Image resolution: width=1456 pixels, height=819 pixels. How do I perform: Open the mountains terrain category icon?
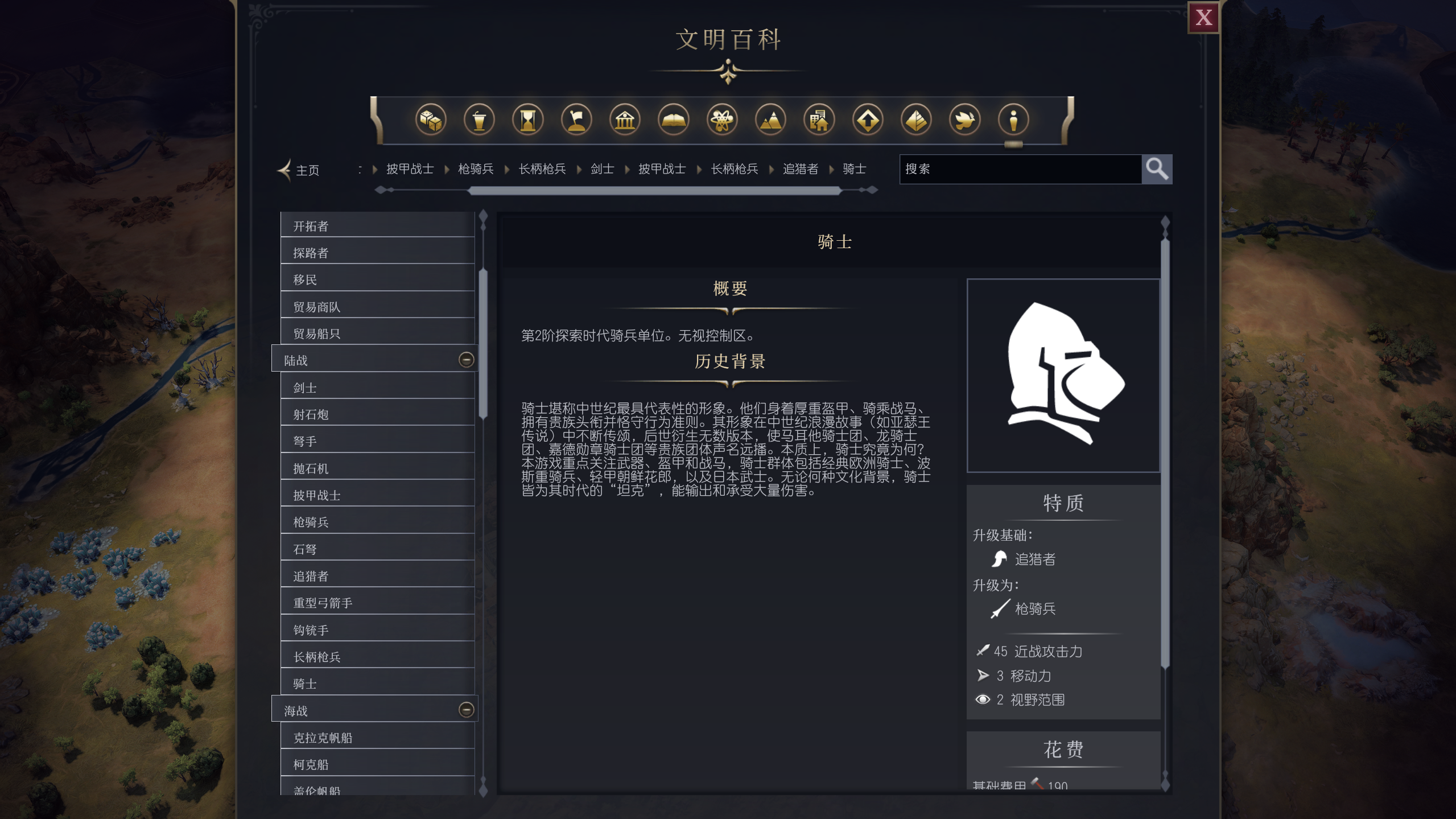[770, 120]
